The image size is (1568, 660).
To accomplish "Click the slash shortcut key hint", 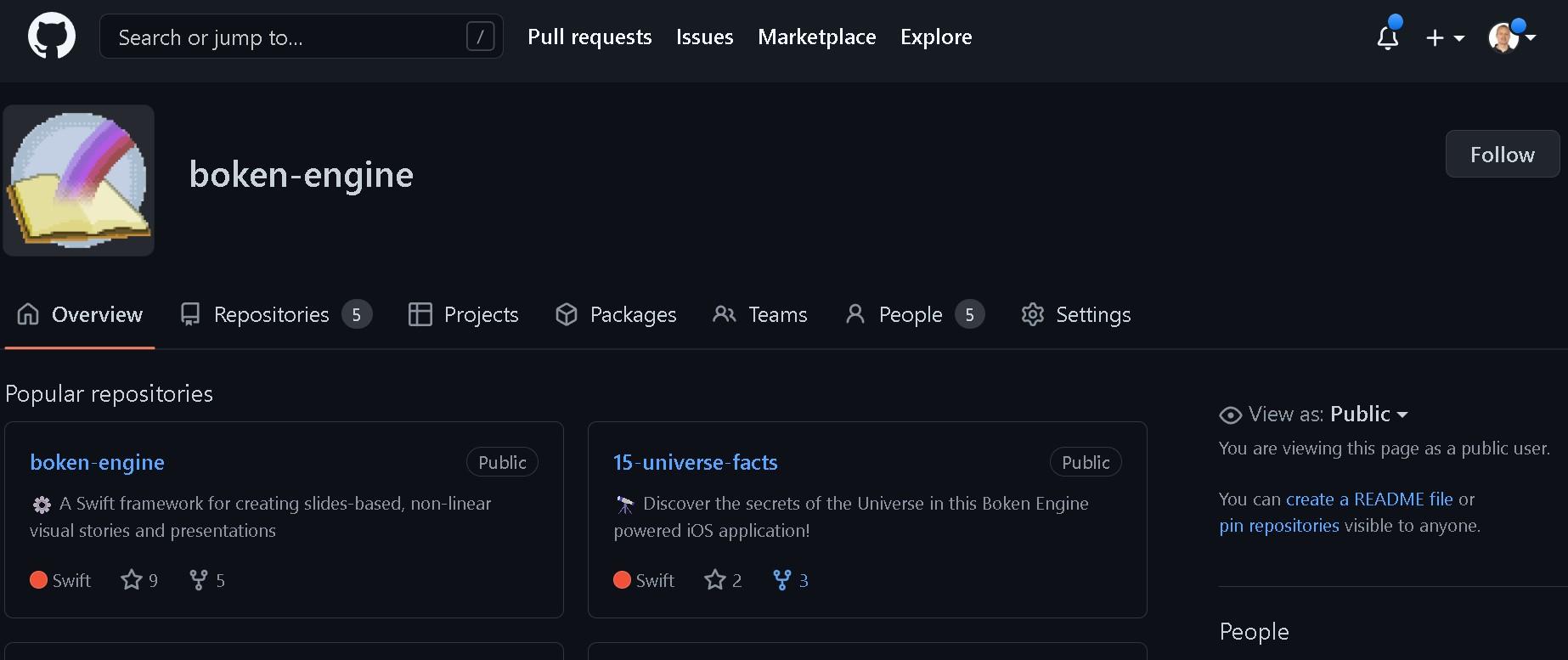I will coord(480,37).
